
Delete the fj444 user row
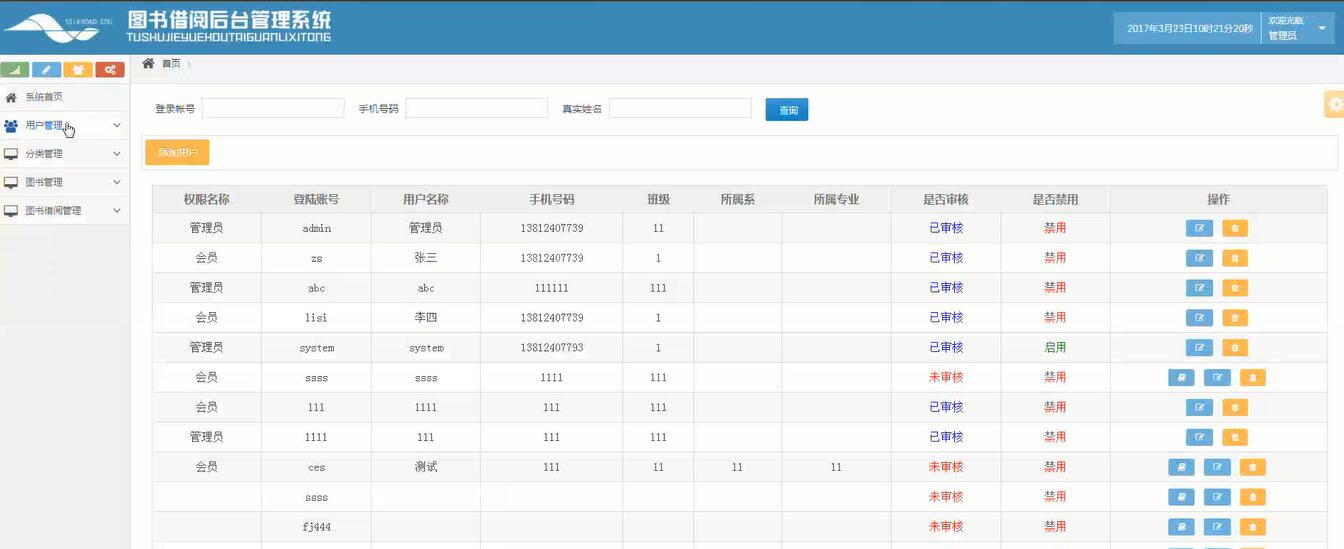[x=1253, y=527]
